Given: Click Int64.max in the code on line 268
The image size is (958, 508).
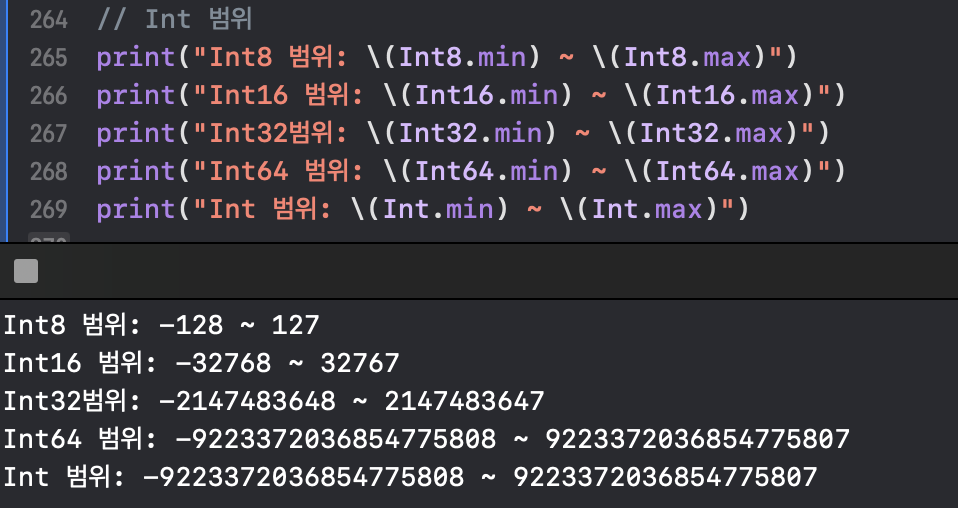Looking at the screenshot, I should [x=728, y=171].
